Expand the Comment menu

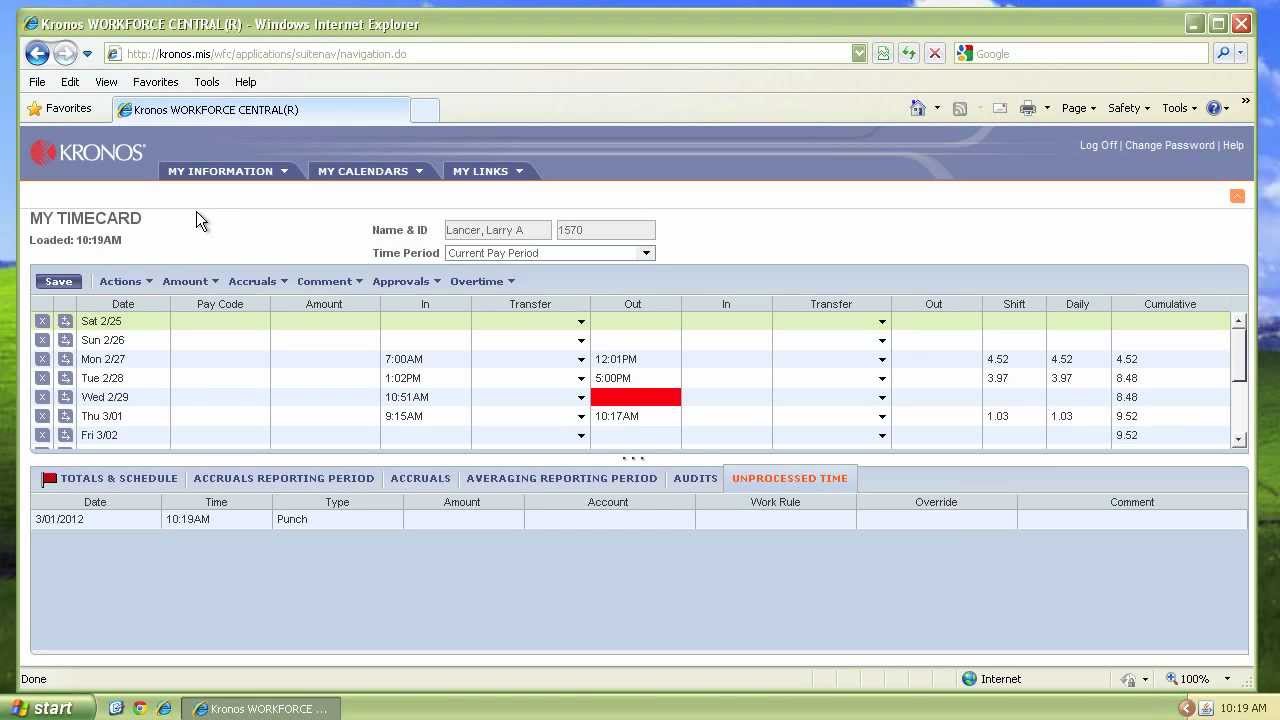click(x=330, y=281)
